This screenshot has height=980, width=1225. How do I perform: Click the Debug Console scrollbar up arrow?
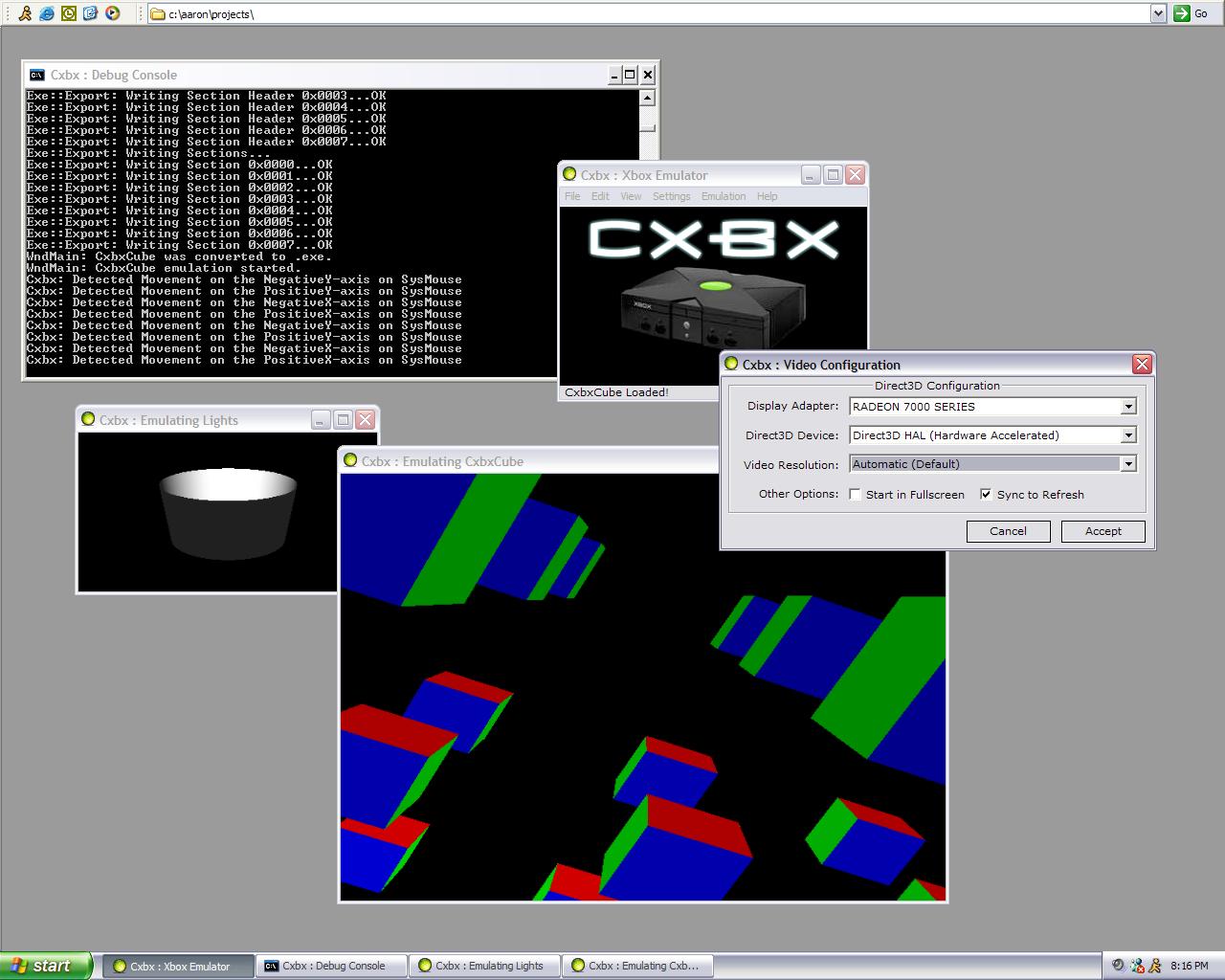click(x=648, y=98)
